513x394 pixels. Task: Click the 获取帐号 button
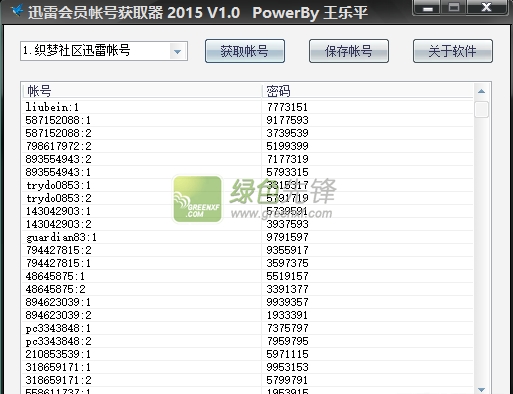point(245,51)
